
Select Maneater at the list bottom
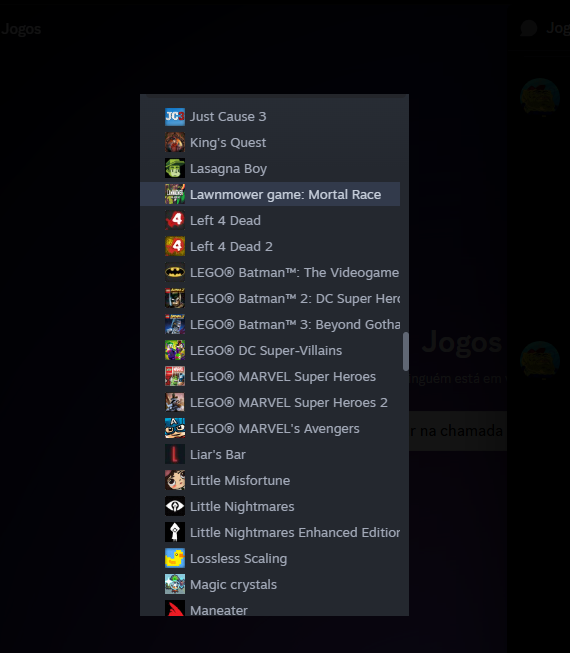(270, 609)
